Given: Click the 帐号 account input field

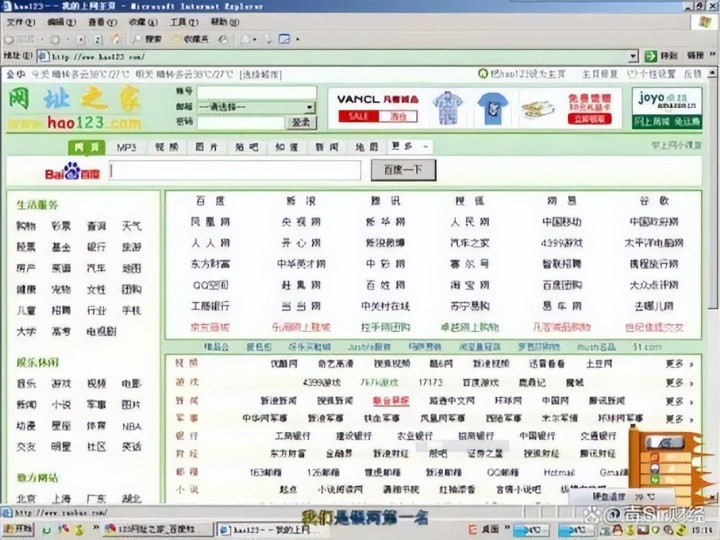Looking at the screenshot, I should click(257, 92).
